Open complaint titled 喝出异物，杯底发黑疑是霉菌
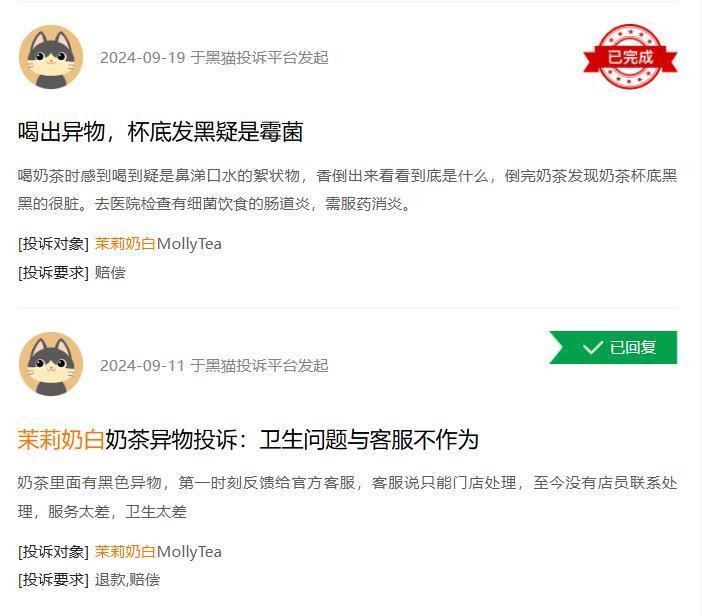This screenshot has width=702, height=616. tap(160, 132)
